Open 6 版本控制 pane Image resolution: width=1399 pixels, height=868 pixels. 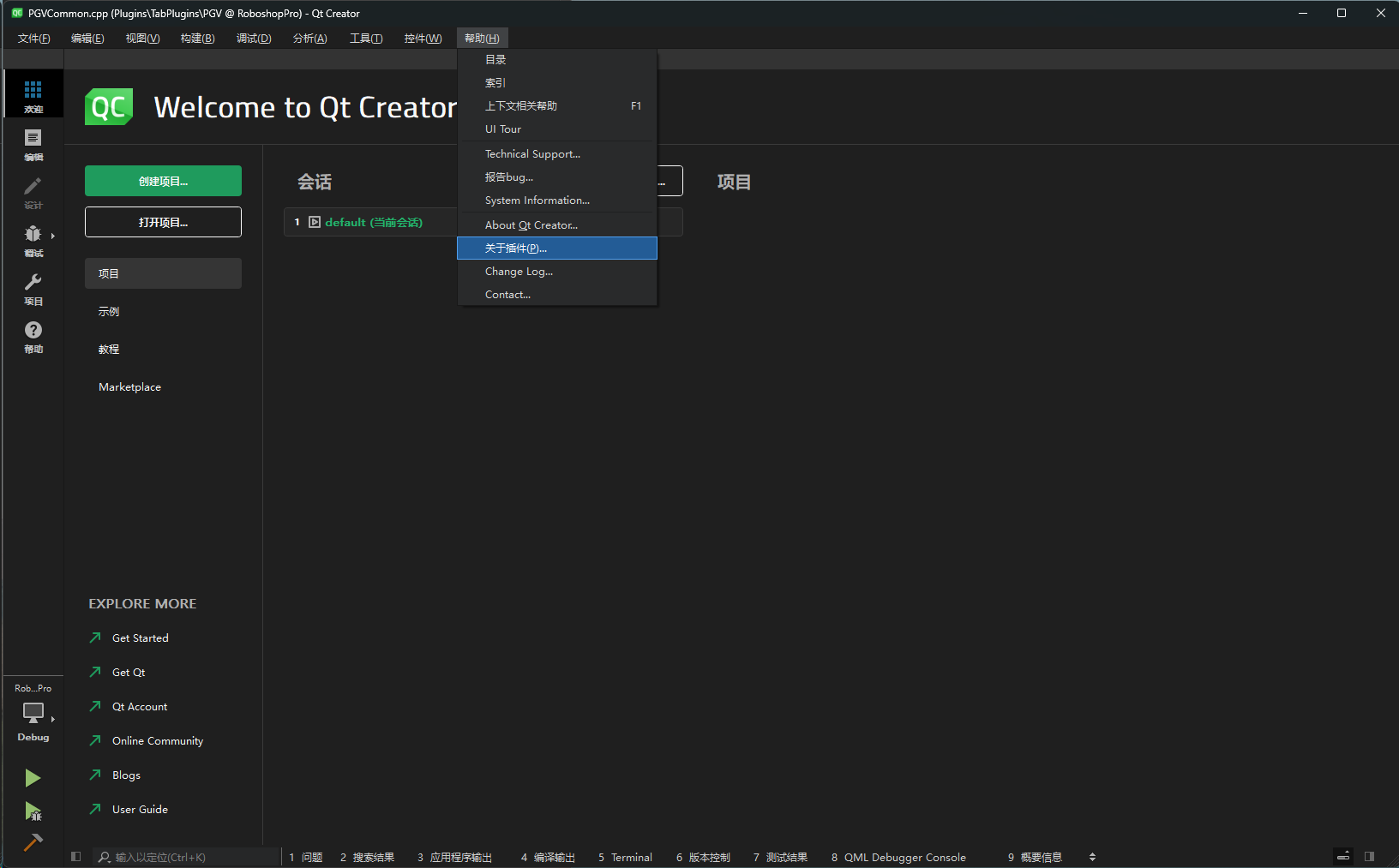point(703,857)
